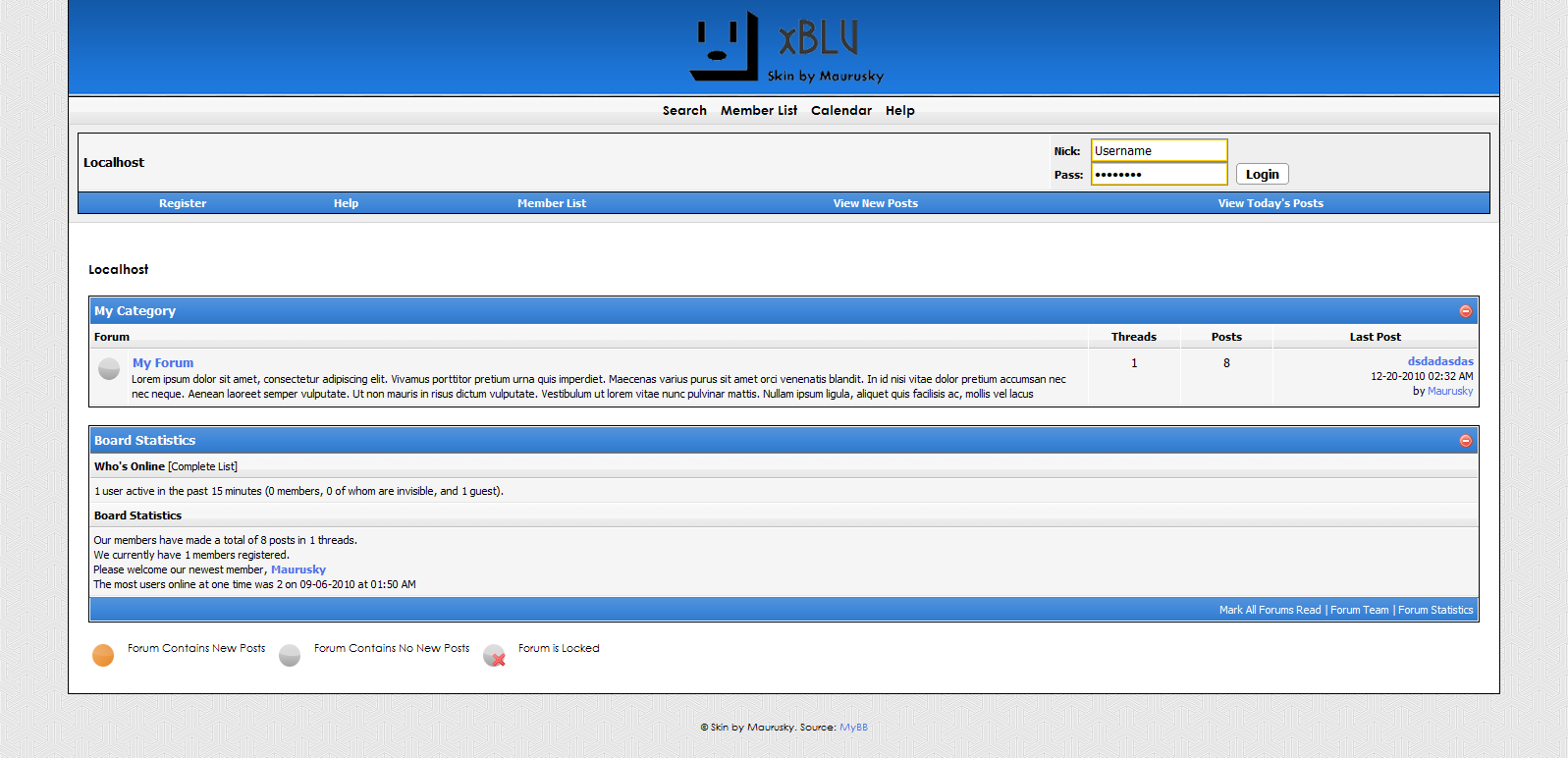The height and width of the screenshot is (758, 1568).
Task: Open Member List in the blue navigation bar
Action: tap(552, 203)
